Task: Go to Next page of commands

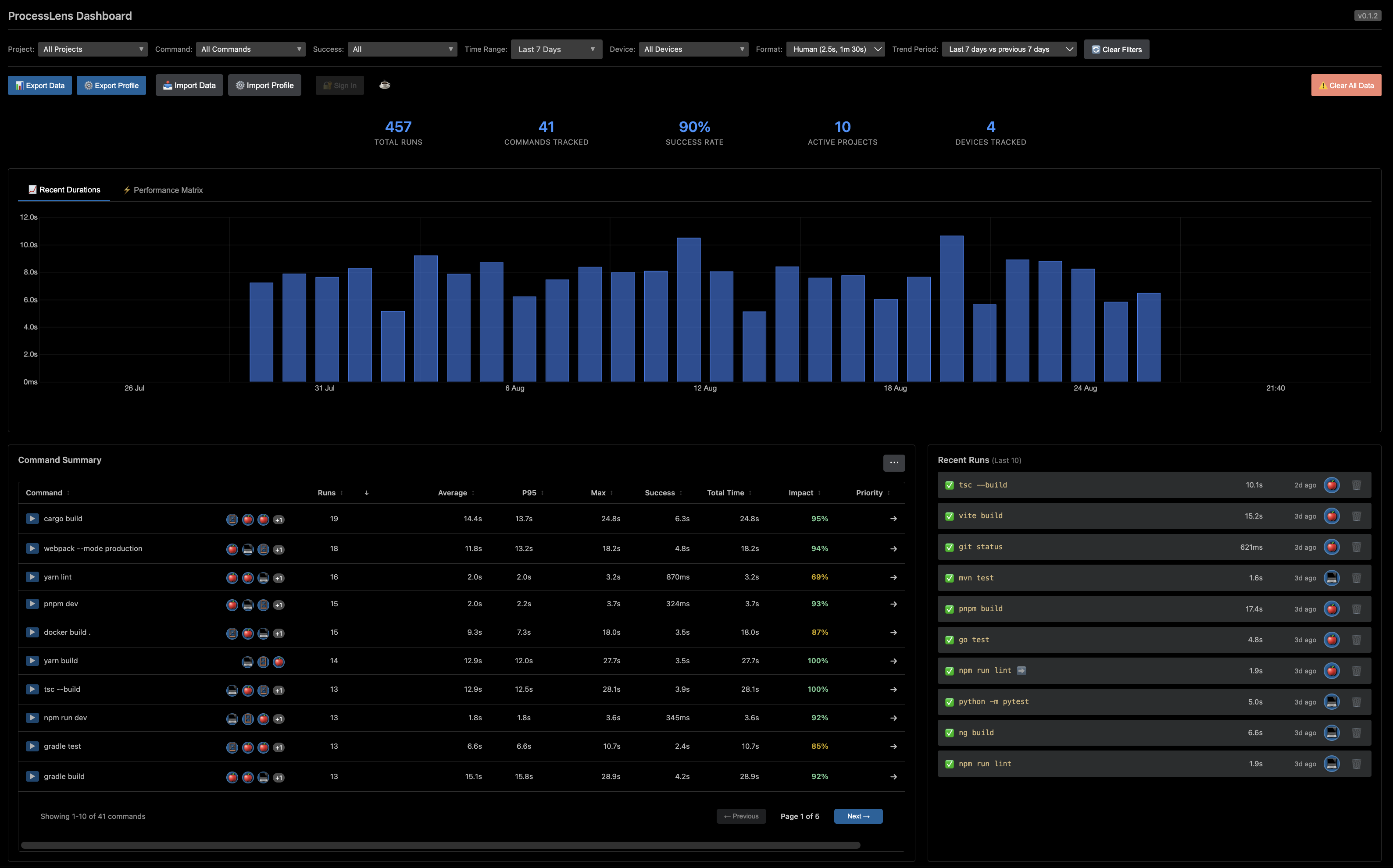Action: (858, 816)
